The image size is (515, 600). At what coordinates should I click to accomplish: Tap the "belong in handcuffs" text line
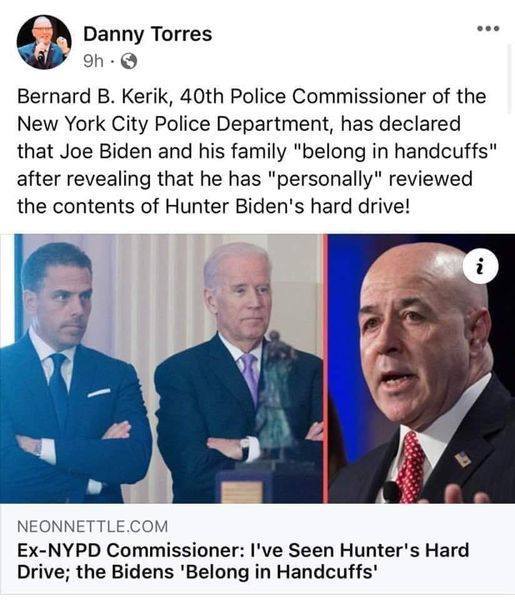click(x=257, y=151)
